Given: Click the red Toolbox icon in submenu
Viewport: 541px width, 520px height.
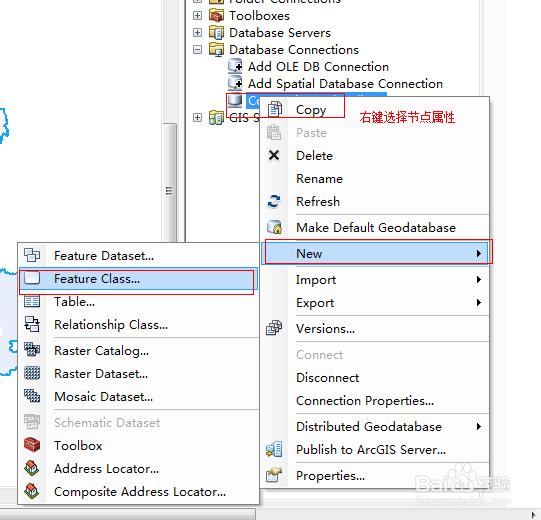Looking at the screenshot, I should [x=32, y=445].
